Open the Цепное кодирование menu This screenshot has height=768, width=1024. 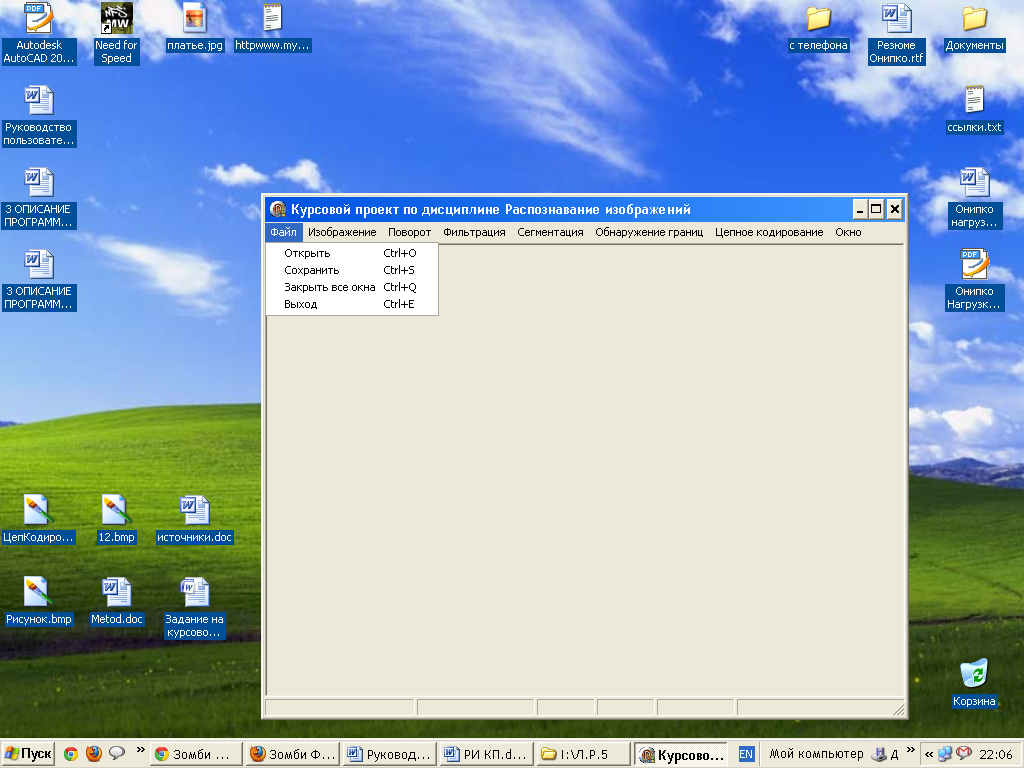pos(769,232)
